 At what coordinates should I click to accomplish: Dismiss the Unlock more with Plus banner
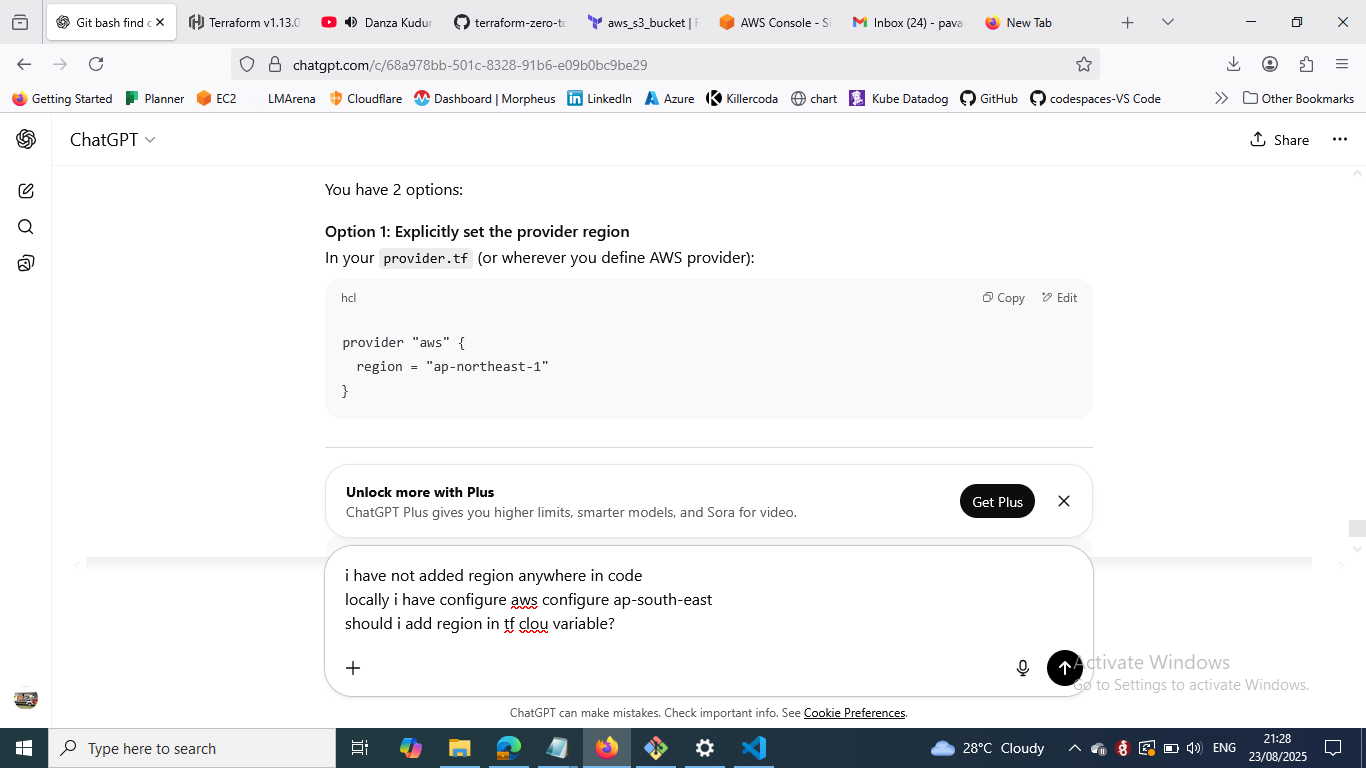pos(1064,501)
